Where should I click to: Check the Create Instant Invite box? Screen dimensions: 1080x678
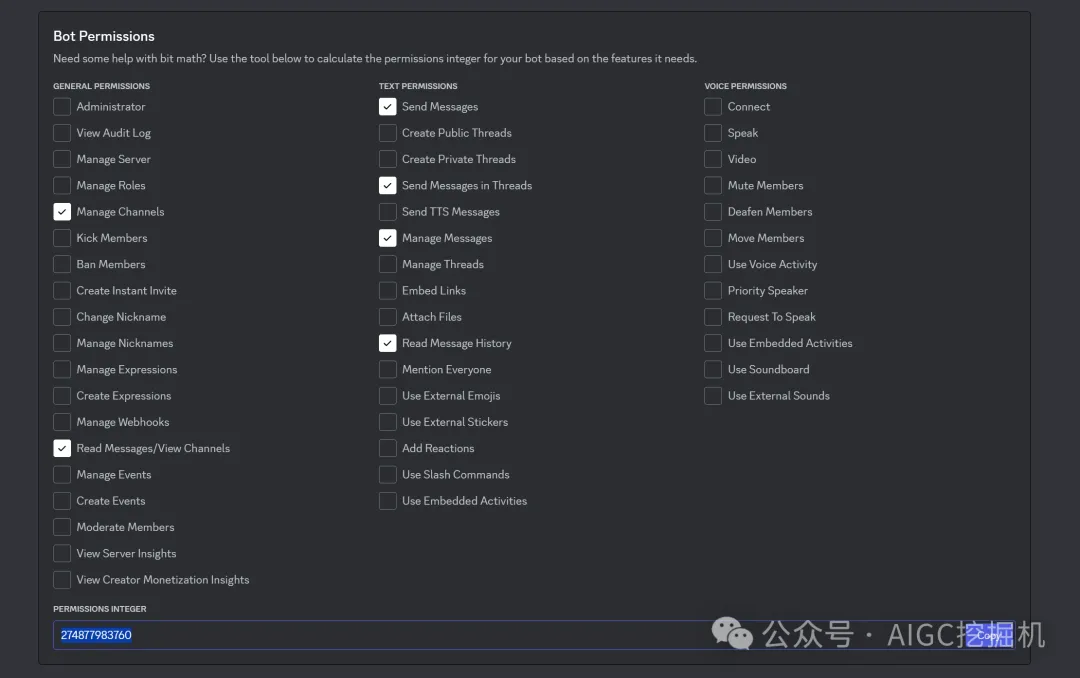coord(62,290)
